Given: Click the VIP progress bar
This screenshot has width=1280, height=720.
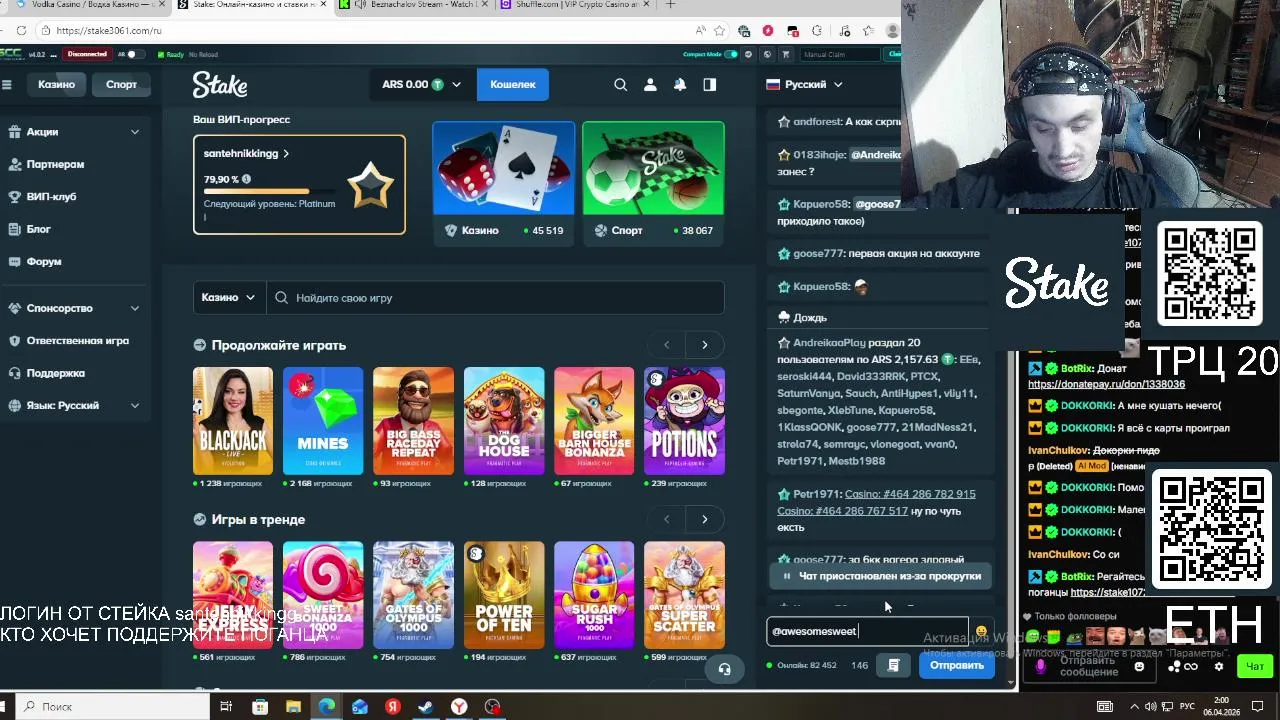Looking at the screenshot, I should 270,192.
